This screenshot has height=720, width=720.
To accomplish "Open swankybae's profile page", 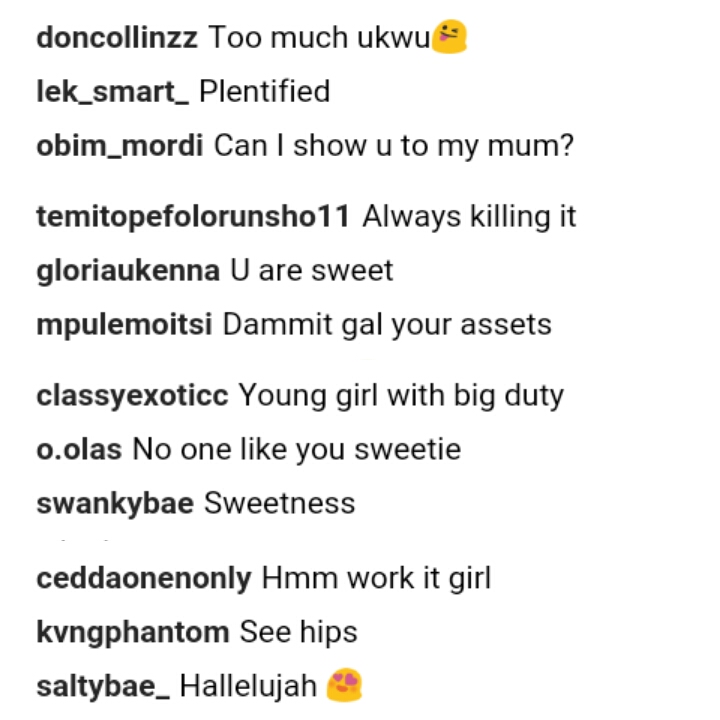I will [x=114, y=503].
